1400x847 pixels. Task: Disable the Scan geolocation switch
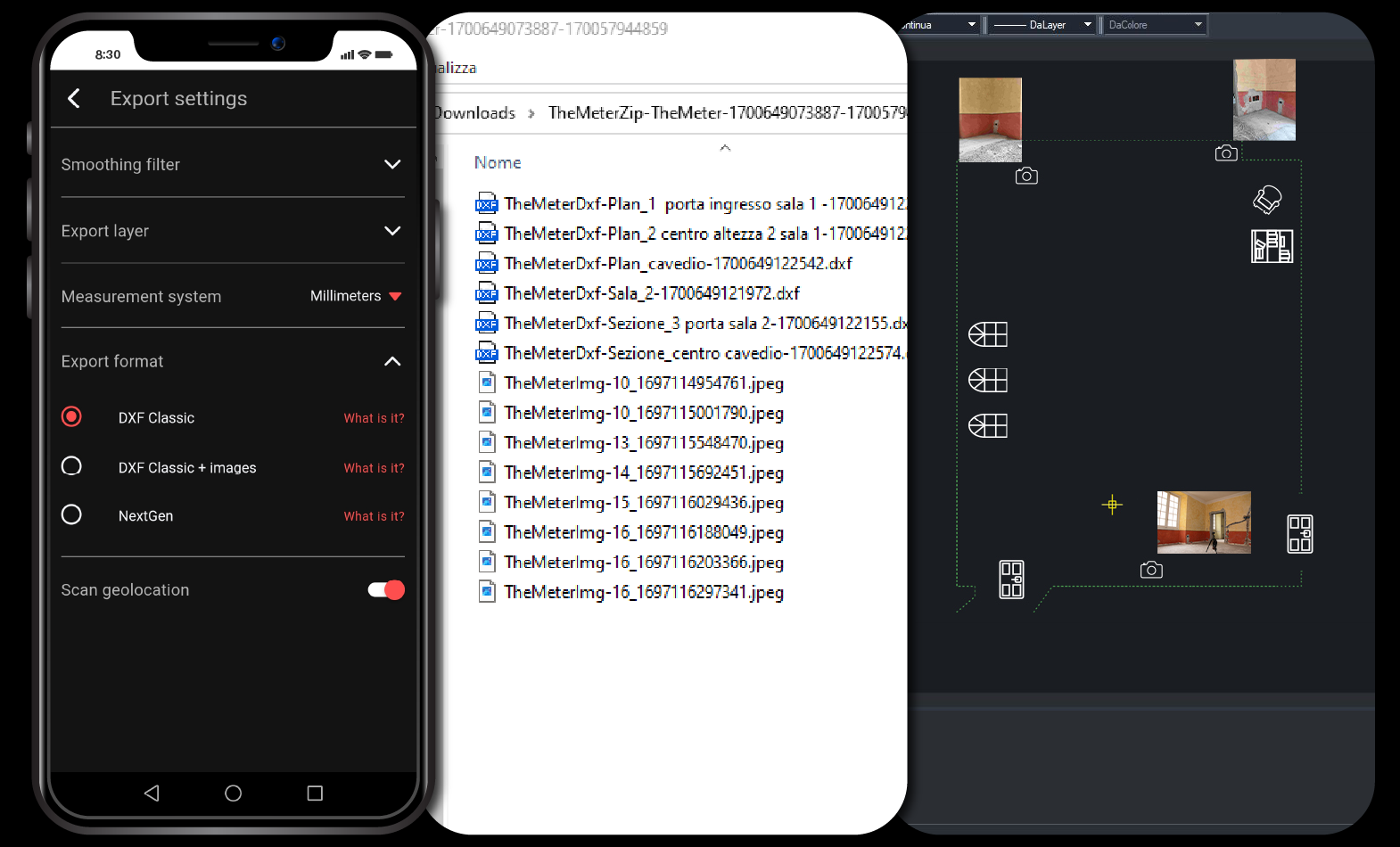386,589
